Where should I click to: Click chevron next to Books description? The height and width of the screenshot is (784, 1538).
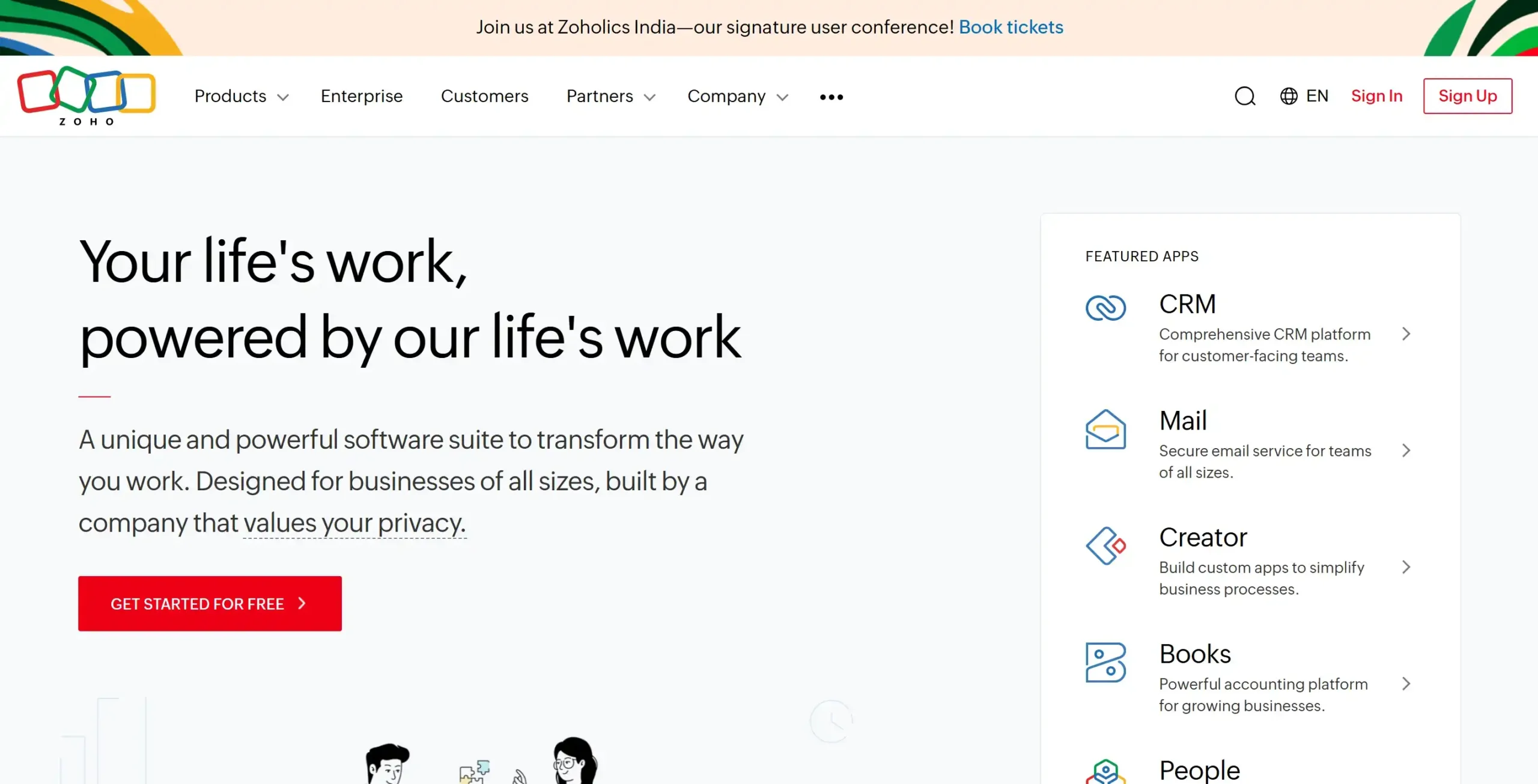pos(1406,684)
